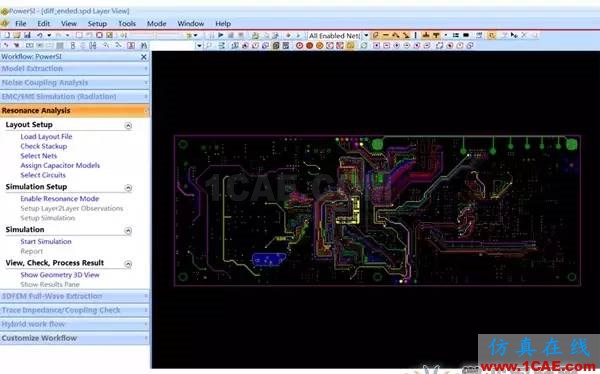Expand the Trace Impedance/Coupling Check workflow
The width and height of the screenshot is (600, 374).
pos(75,310)
